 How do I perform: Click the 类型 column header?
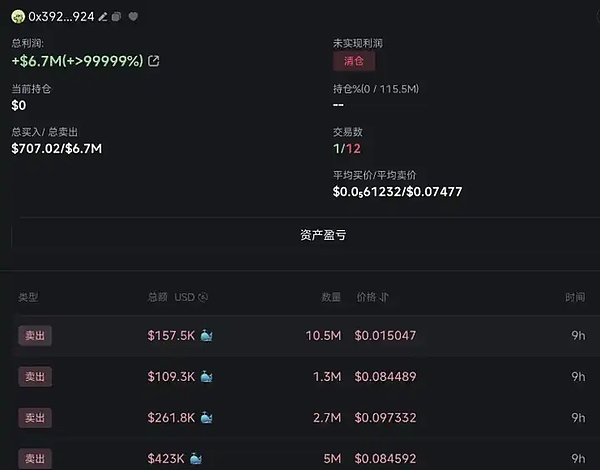click(x=28, y=297)
